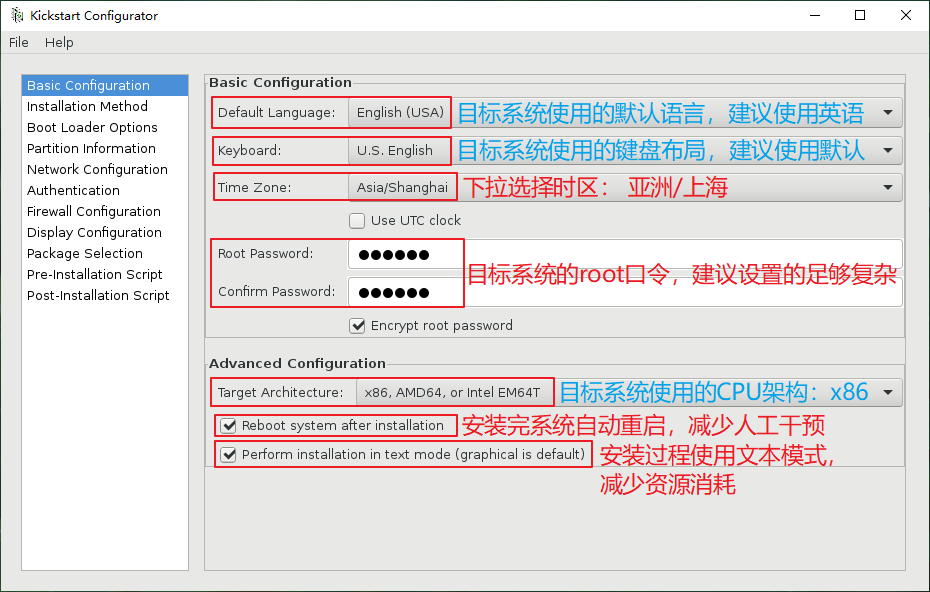The image size is (930, 592).
Task: Expand the Time Zone dropdown
Action: point(625,187)
